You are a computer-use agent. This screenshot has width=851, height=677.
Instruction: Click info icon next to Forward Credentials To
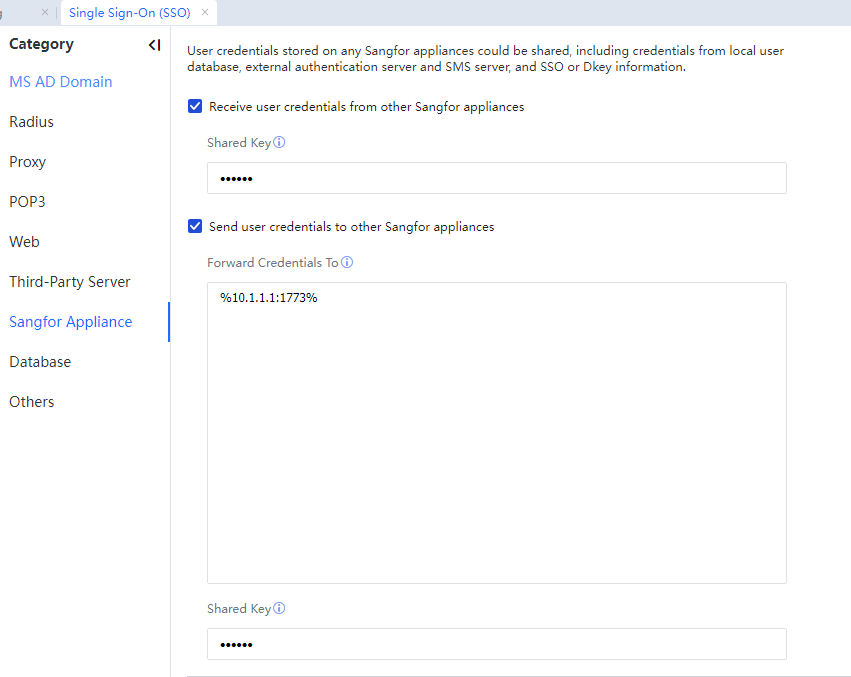(x=347, y=263)
